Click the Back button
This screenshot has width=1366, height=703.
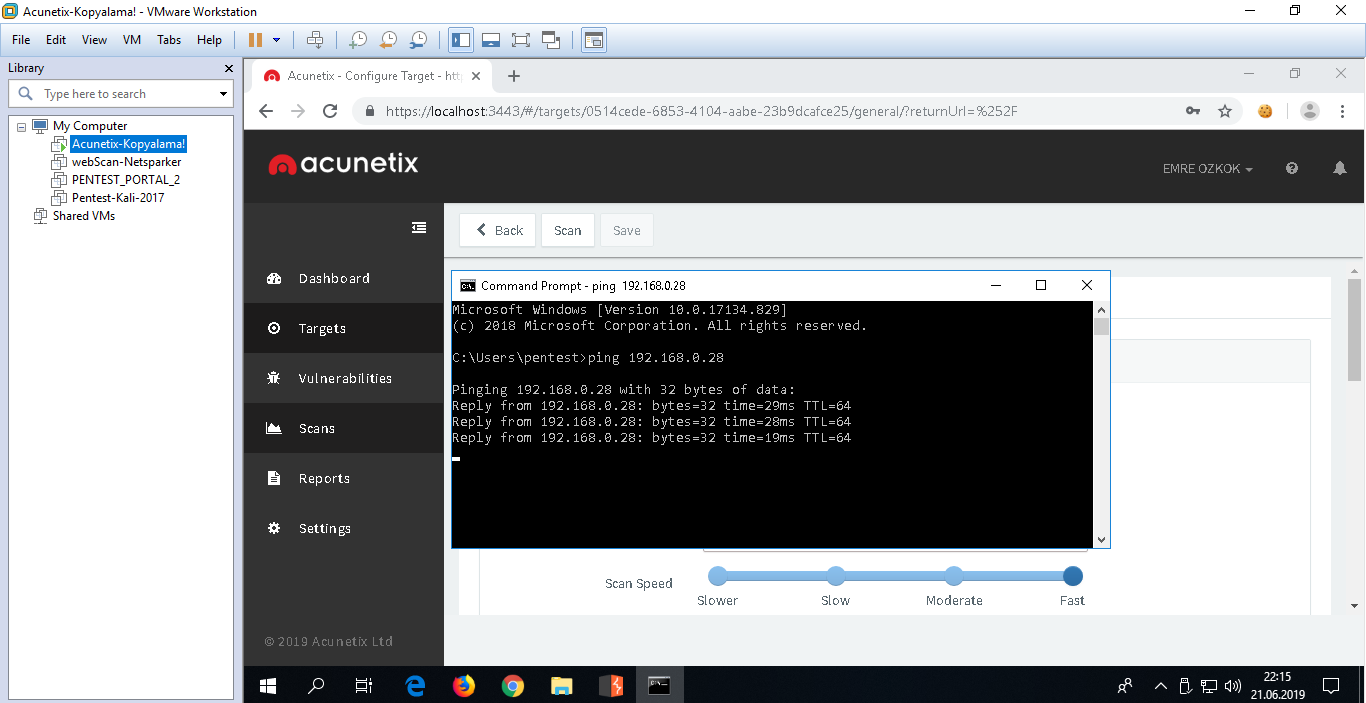pos(498,230)
